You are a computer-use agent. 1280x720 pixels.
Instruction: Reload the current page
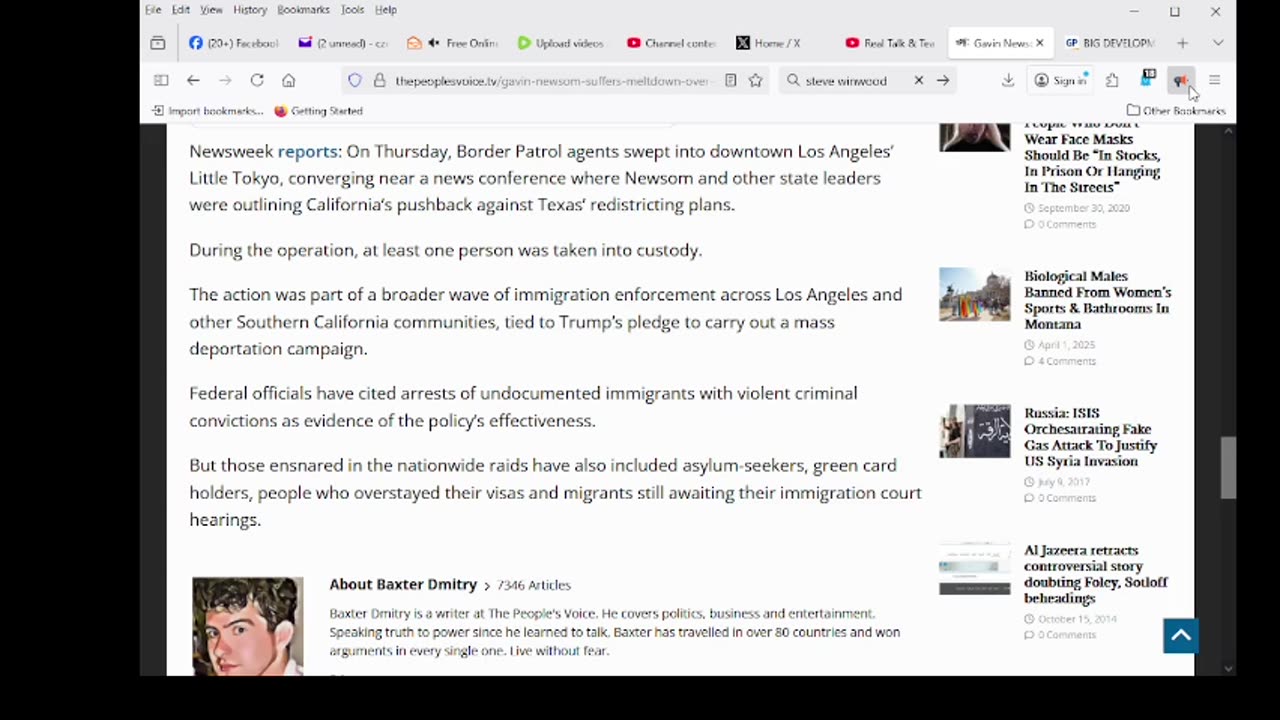click(257, 80)
